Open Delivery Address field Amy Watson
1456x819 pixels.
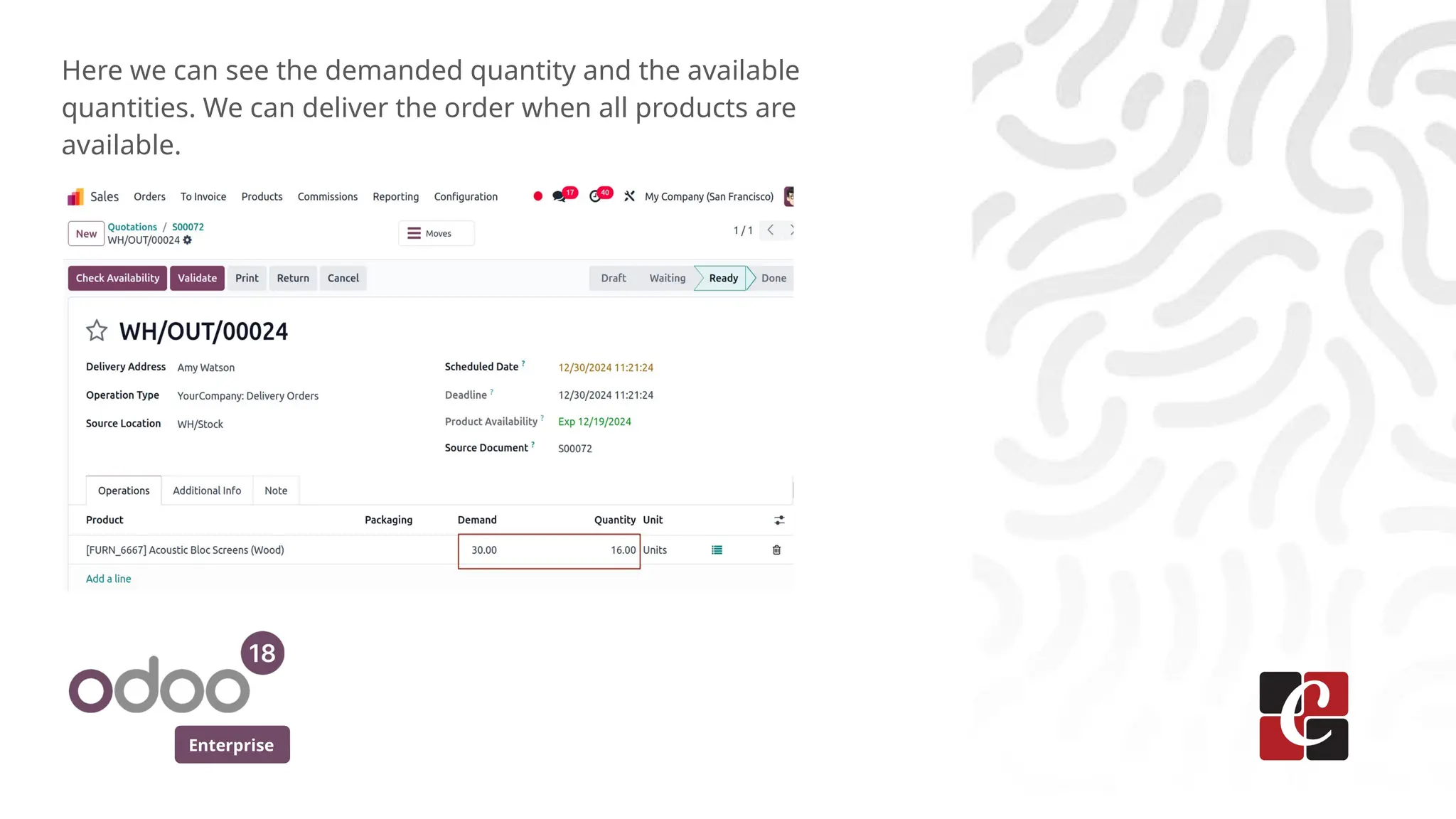tap(206, 368)
